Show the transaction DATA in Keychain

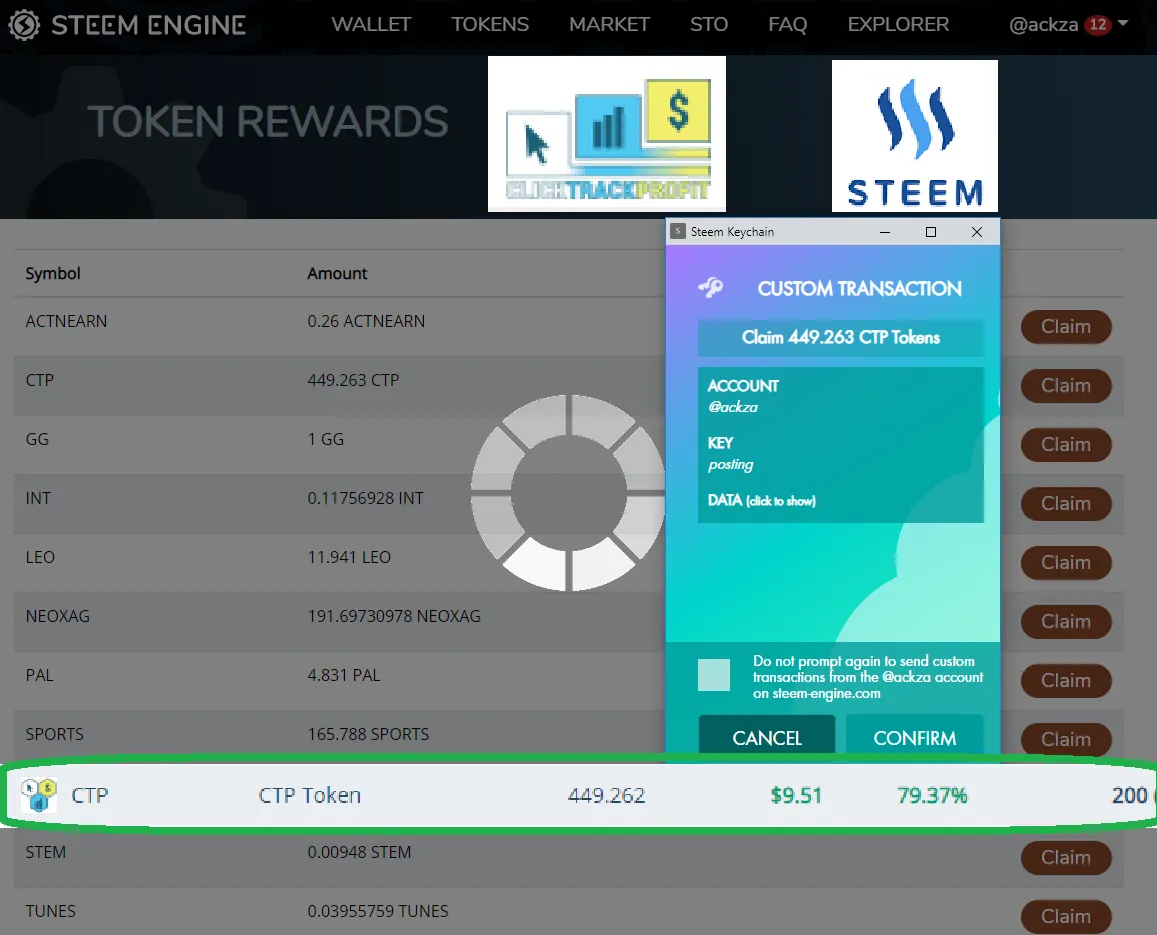(x=761, y=500)
